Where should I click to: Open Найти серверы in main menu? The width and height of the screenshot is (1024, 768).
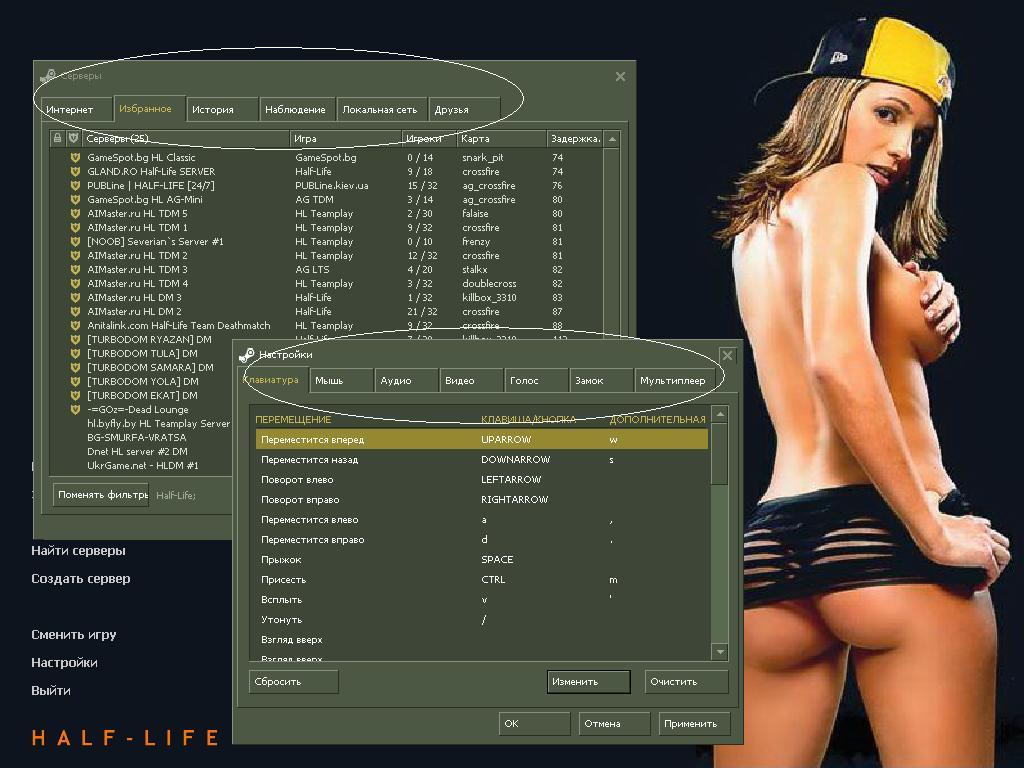click(78, 551)
